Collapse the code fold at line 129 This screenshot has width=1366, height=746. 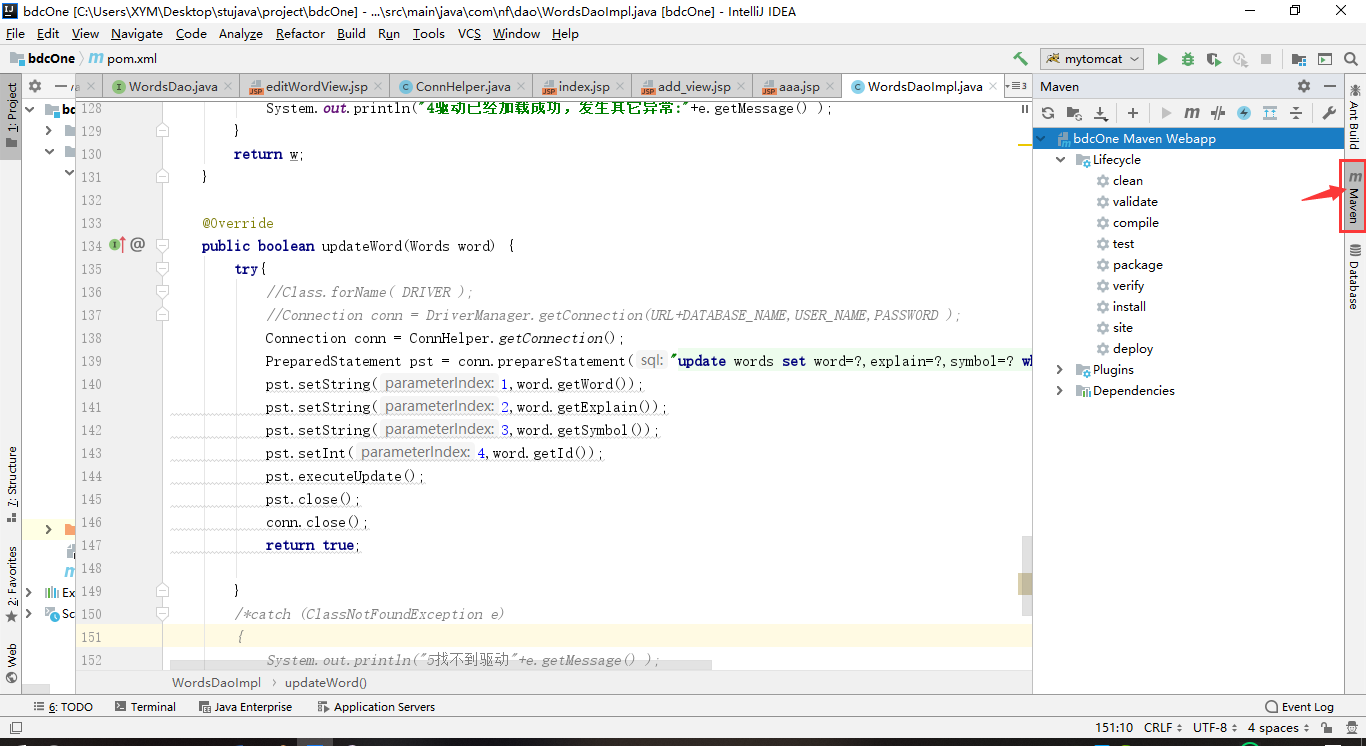tap(162, 130)
